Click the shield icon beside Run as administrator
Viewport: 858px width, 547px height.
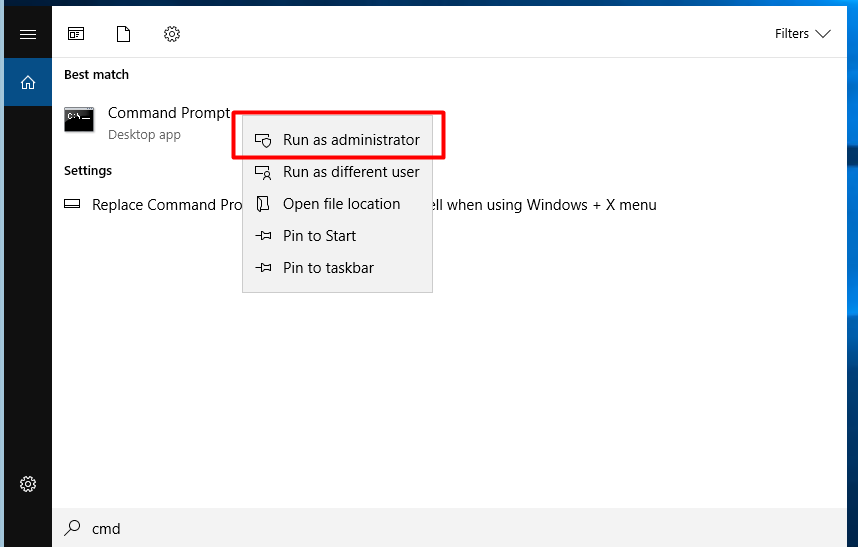pos(263,140)
